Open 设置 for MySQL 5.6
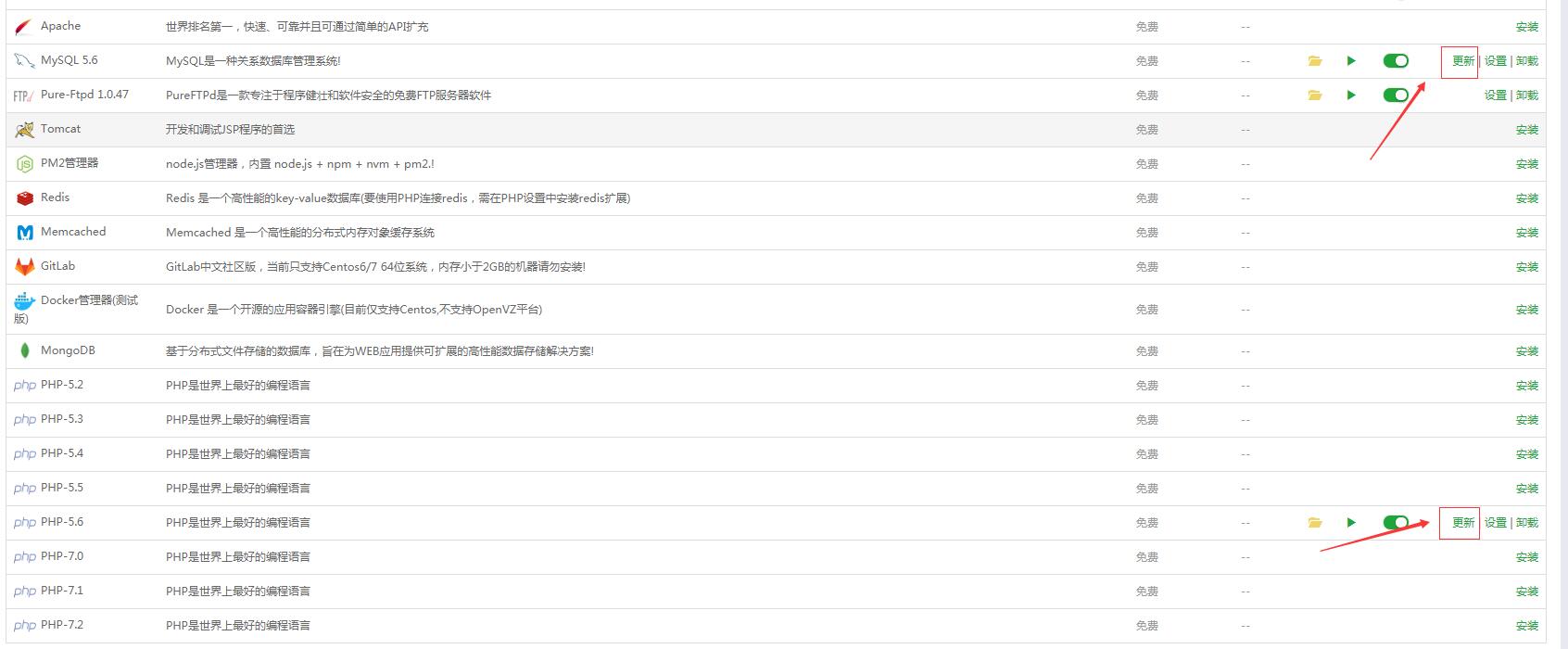The height and width of the screenshot is (649, 1568). [1495, 61]
